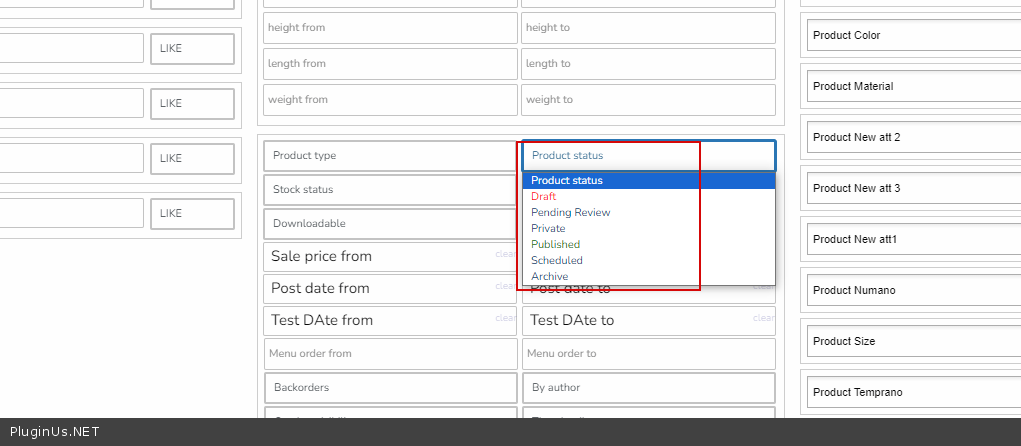Open the Product Material attribute selector

click(x=912, y=87)
